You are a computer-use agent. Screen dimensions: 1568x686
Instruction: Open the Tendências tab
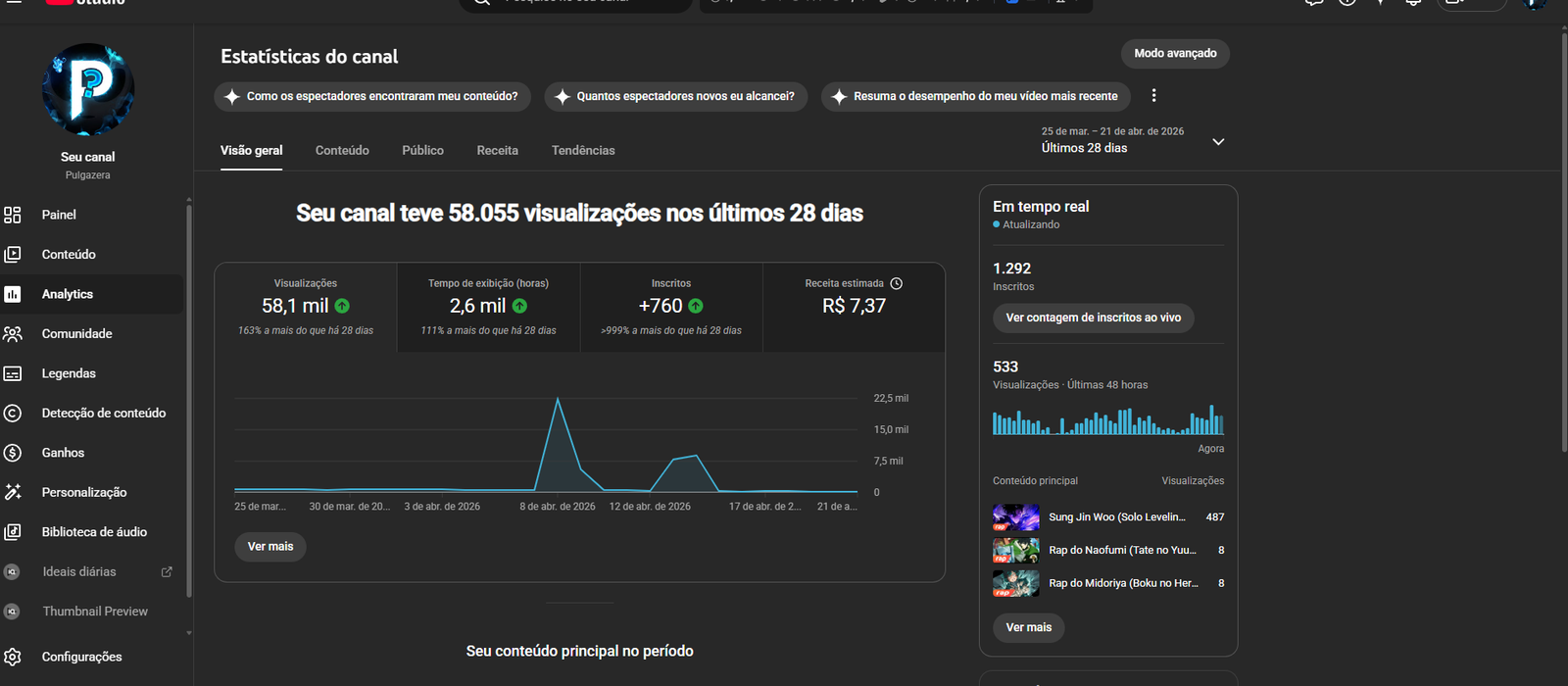(583, 151)
